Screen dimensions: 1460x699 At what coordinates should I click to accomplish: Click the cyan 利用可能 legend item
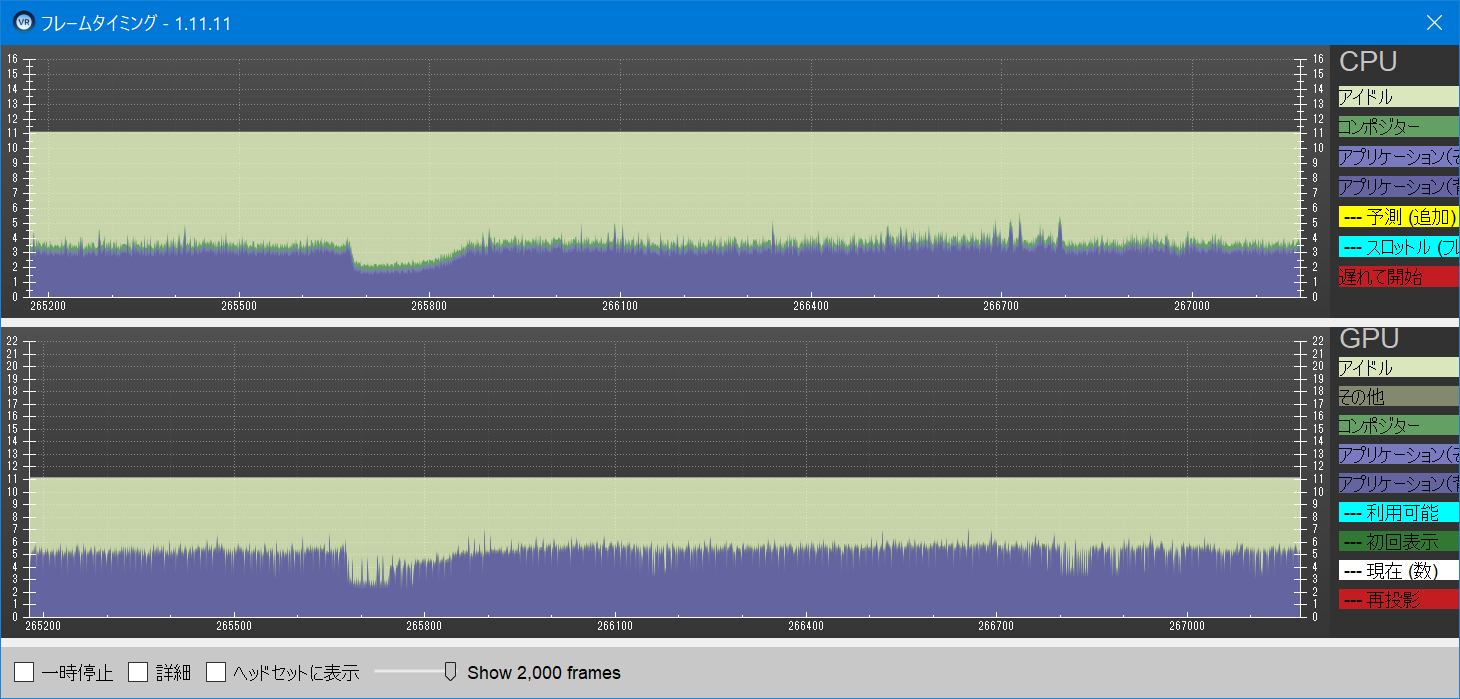[x=1398, y=513]
